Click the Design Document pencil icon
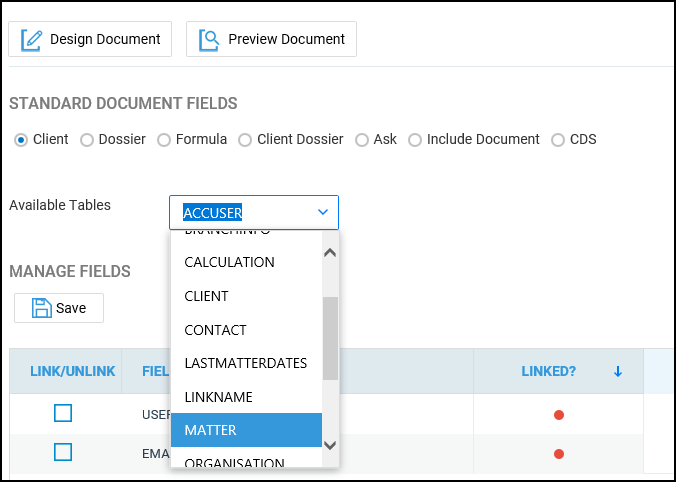The image size is (676, 482). 32,39
